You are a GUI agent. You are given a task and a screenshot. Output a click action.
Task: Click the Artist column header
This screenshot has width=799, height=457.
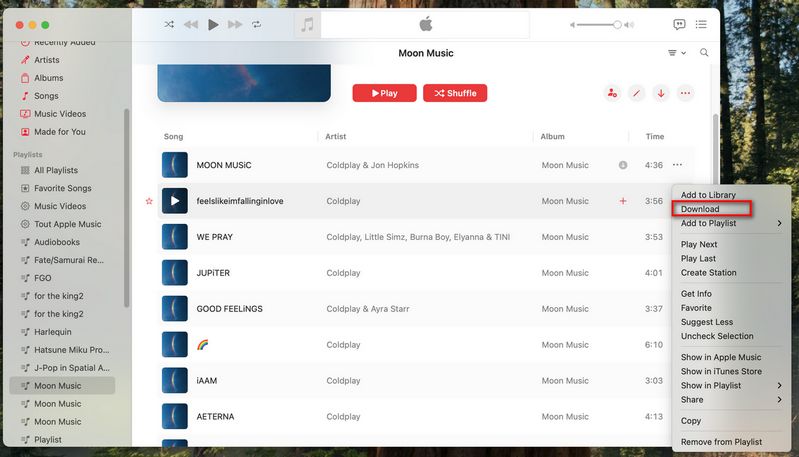tap(336, 137)
